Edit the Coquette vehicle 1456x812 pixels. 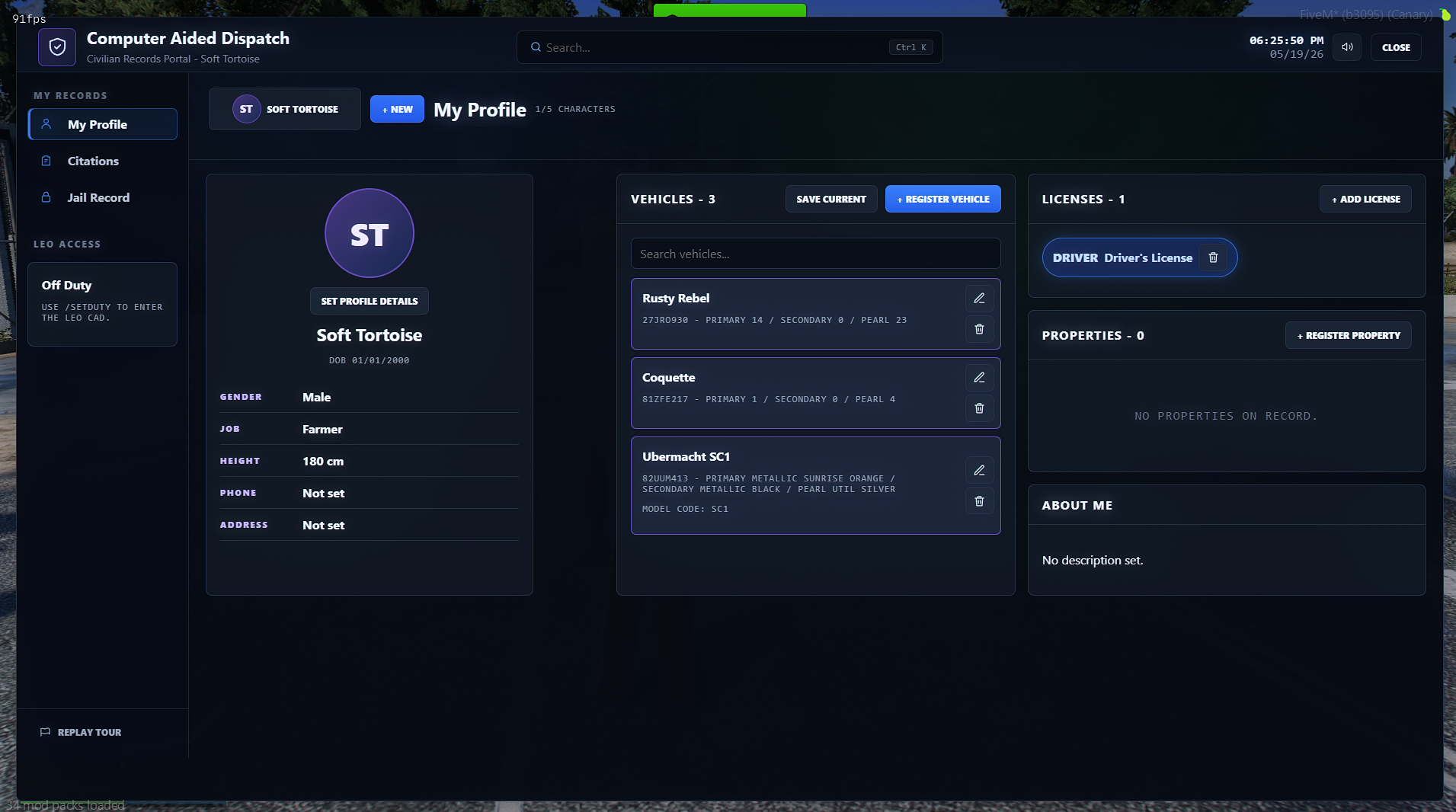point(979,378)
